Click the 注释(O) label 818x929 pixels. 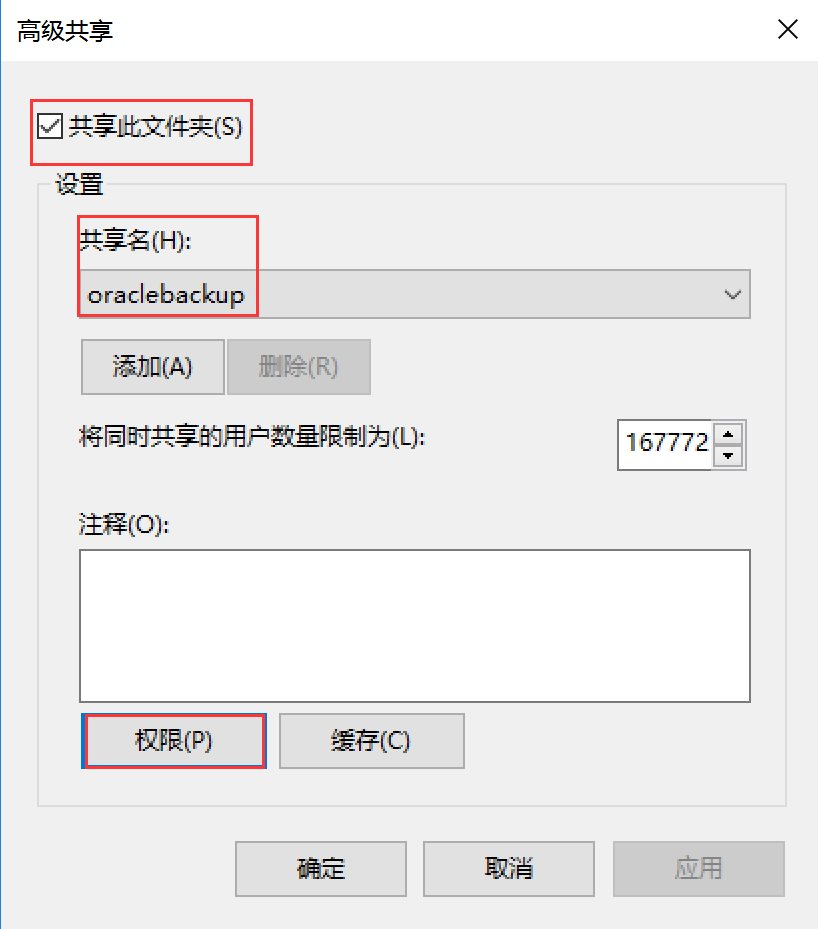coord(125,525)
